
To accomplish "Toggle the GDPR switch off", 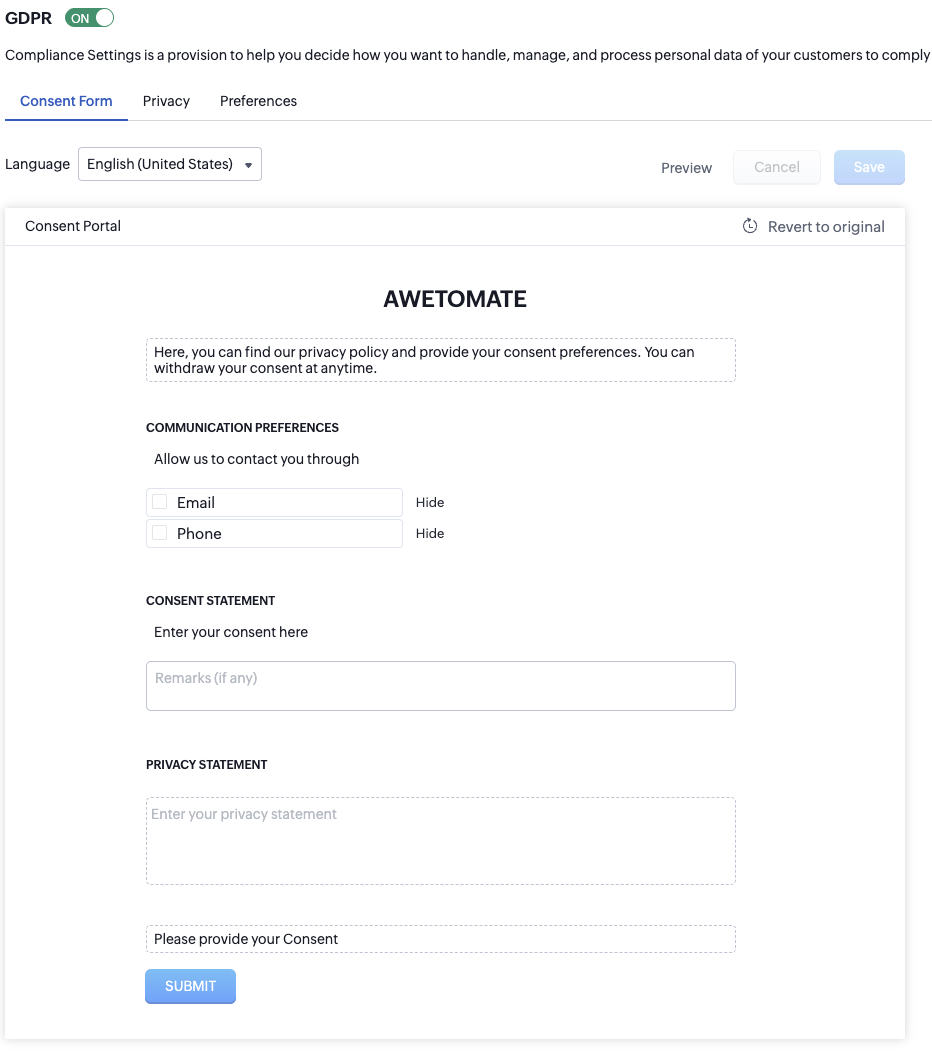I will 90,18.
